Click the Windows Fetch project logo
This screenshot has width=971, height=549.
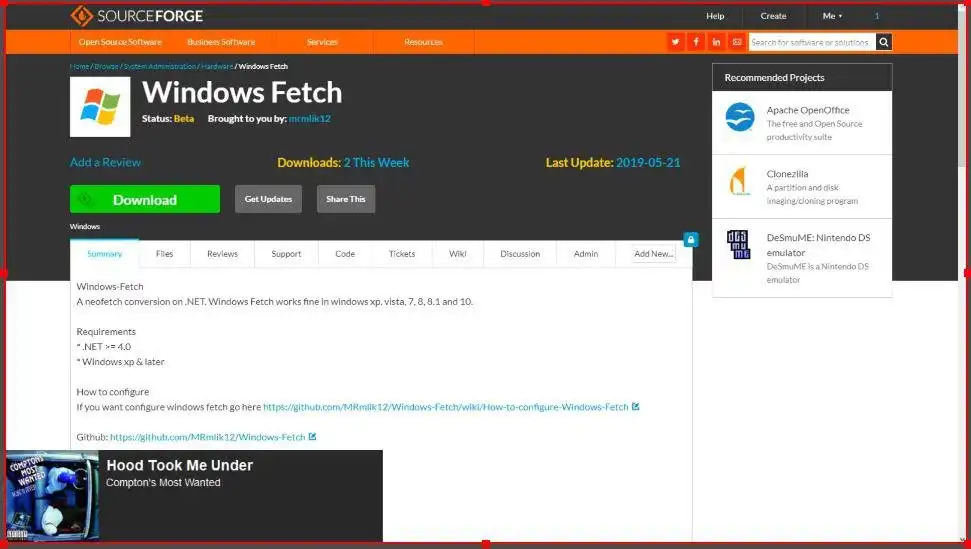click(x=100, y=106)
